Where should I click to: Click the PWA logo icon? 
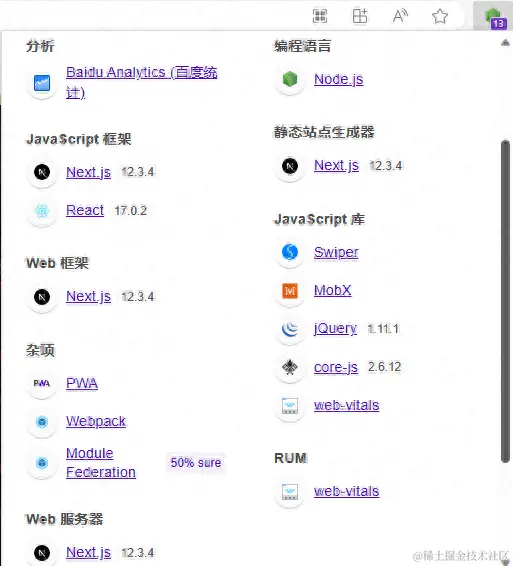(42, 383)
